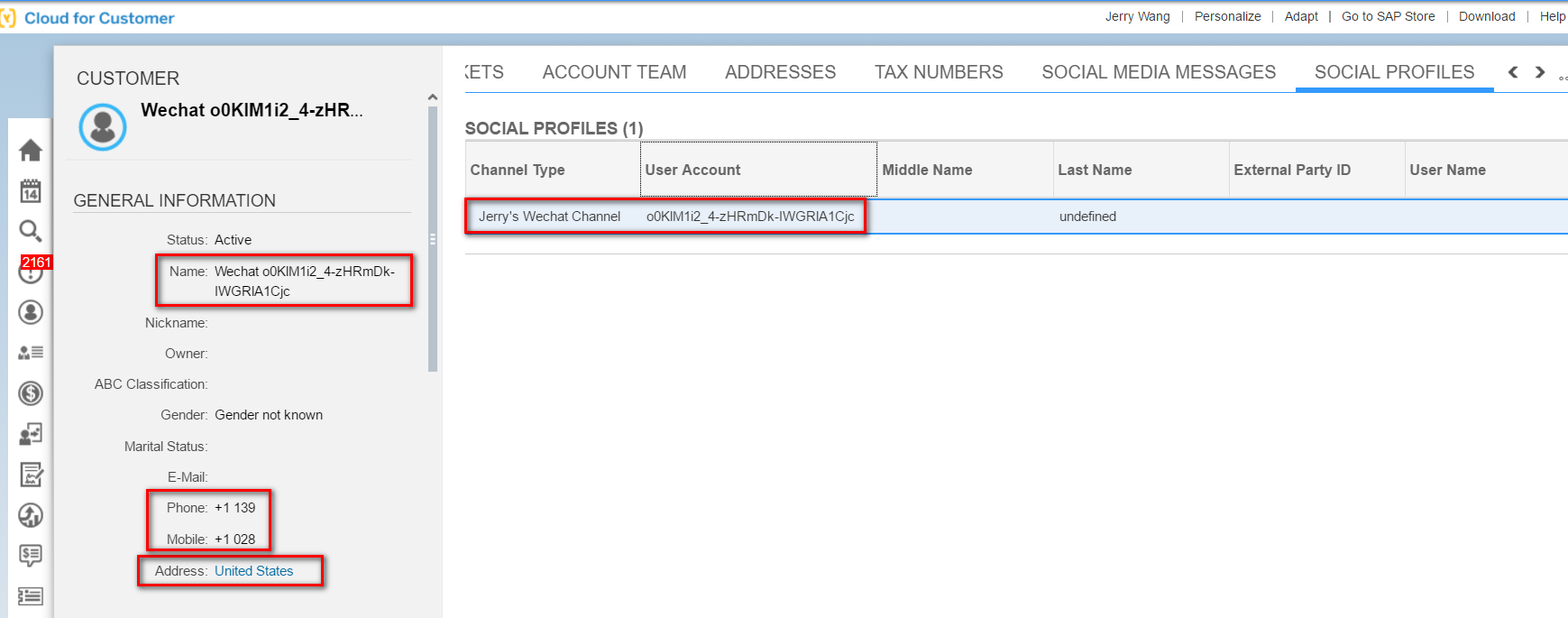
Task: Select the Social Profiles tab
Action: [1394, 72]
